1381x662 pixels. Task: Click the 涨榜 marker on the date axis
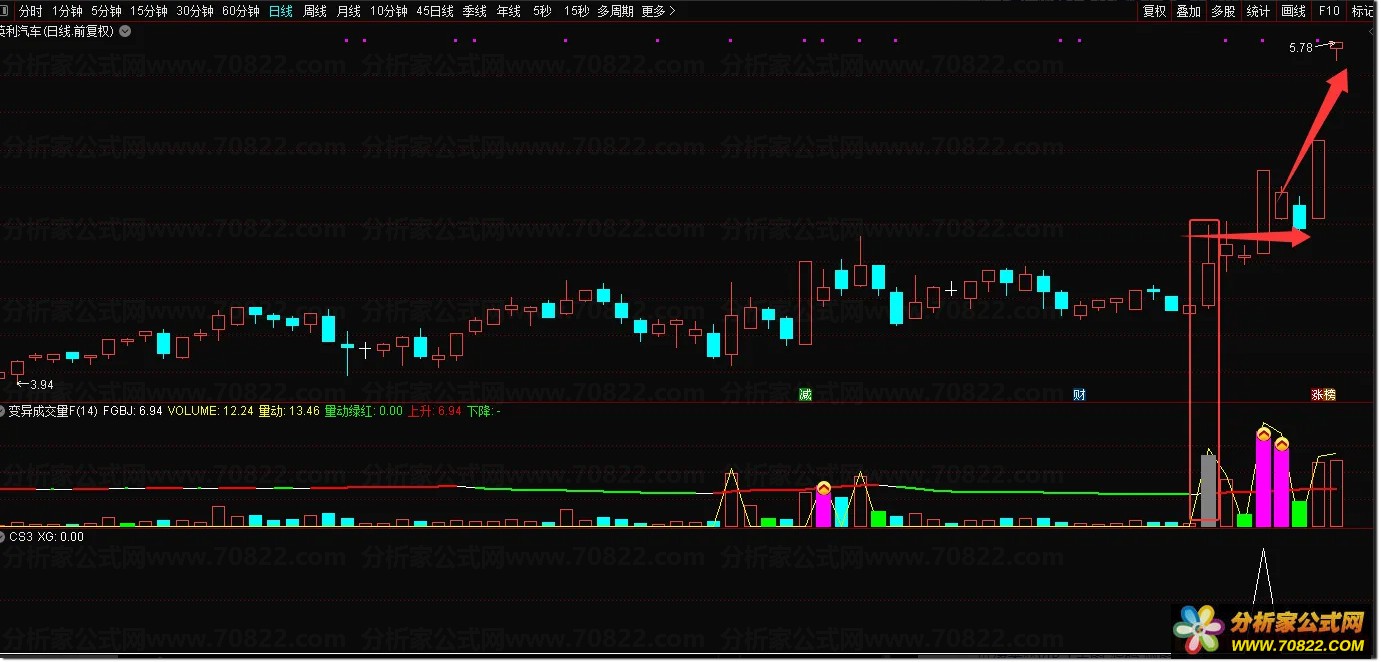(x=1324, y=394)
